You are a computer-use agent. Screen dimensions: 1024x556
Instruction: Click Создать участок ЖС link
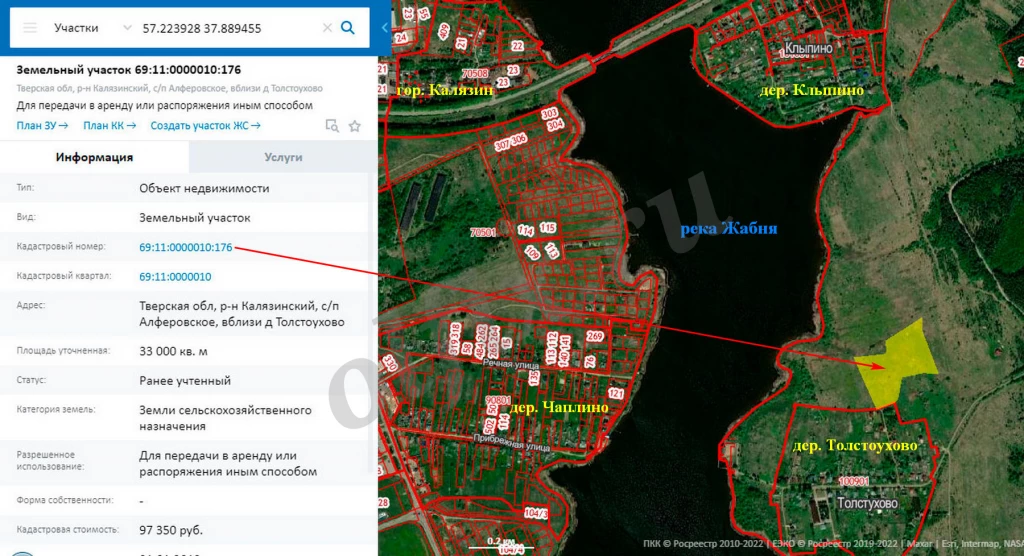tap(205, 126)
